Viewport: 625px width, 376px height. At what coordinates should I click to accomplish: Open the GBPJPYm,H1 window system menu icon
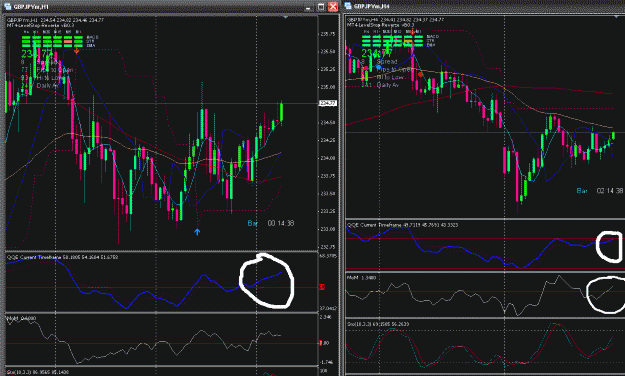(7, 6)
